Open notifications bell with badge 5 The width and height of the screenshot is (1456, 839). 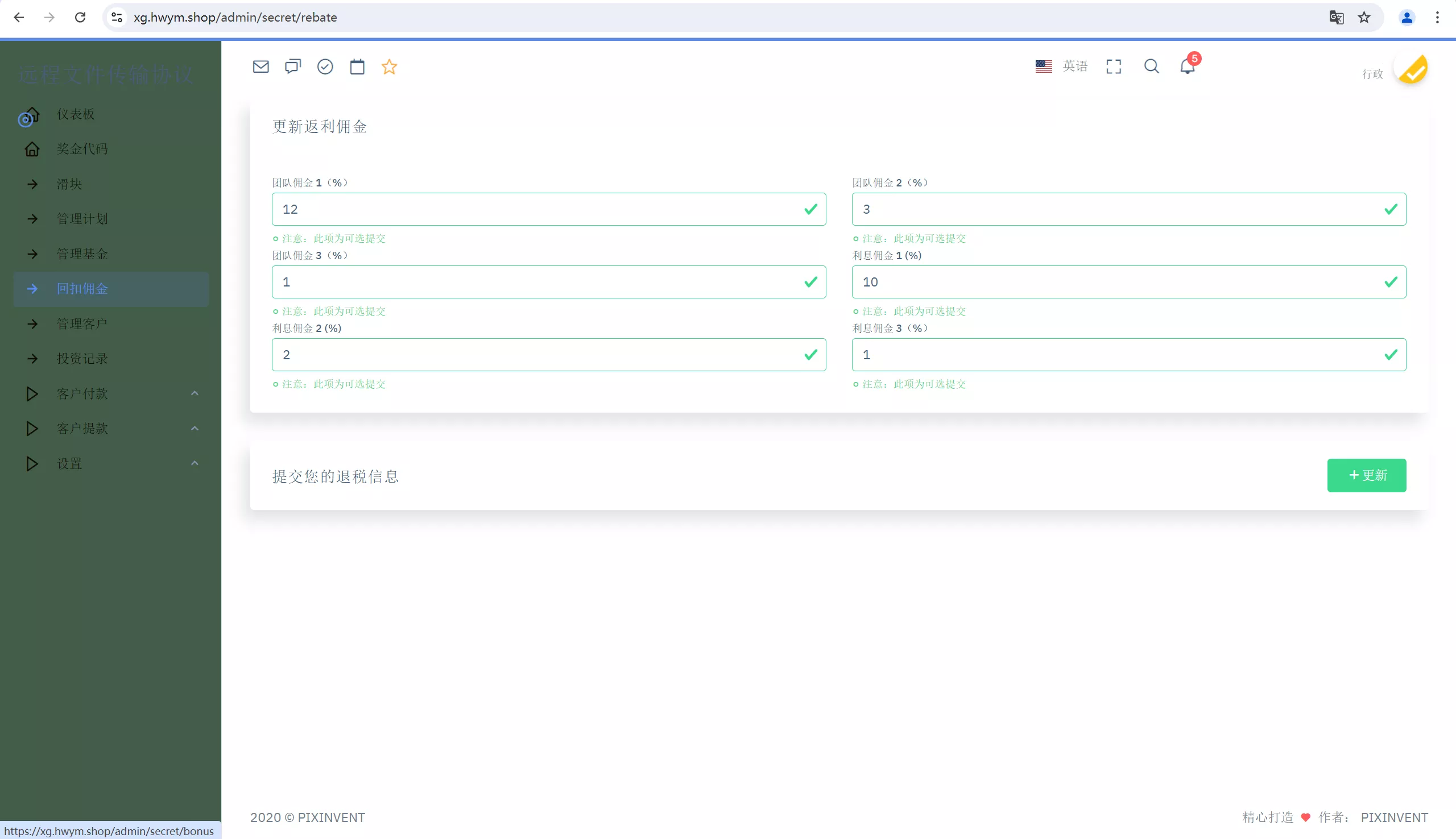click(1188, 67)
